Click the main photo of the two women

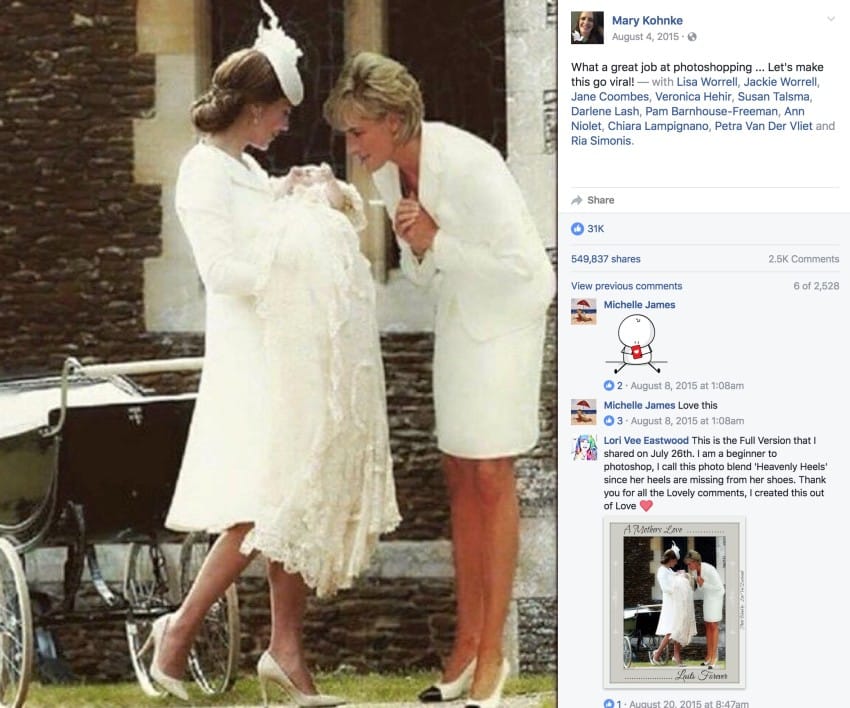[x=279, y=354]
